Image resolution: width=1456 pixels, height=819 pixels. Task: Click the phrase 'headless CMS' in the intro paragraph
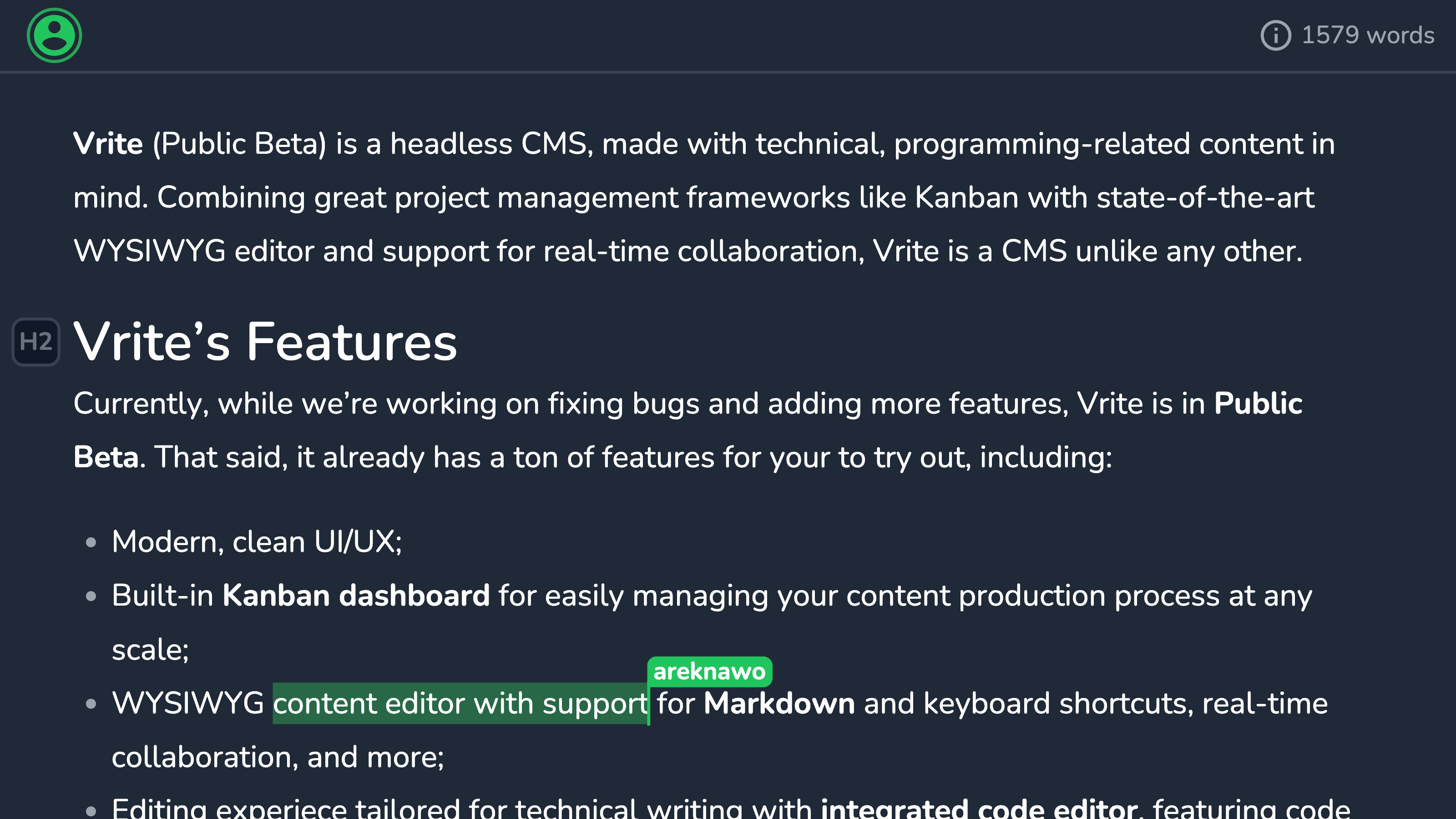488,144
